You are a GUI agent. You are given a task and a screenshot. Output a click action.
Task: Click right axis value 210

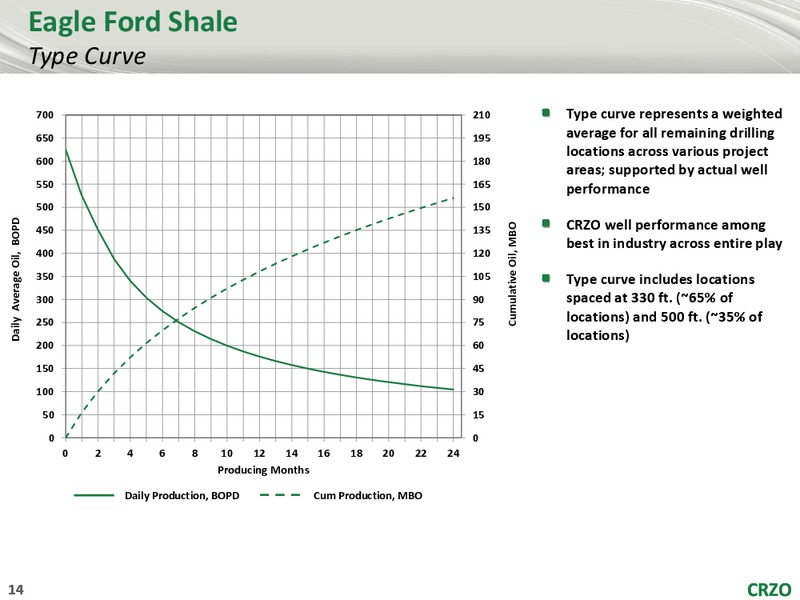point(482,115)
